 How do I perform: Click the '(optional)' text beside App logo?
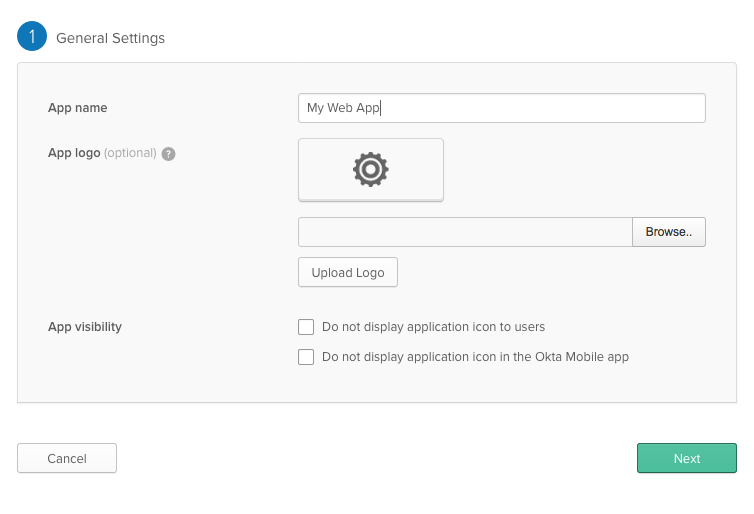(x=130, y=153)
